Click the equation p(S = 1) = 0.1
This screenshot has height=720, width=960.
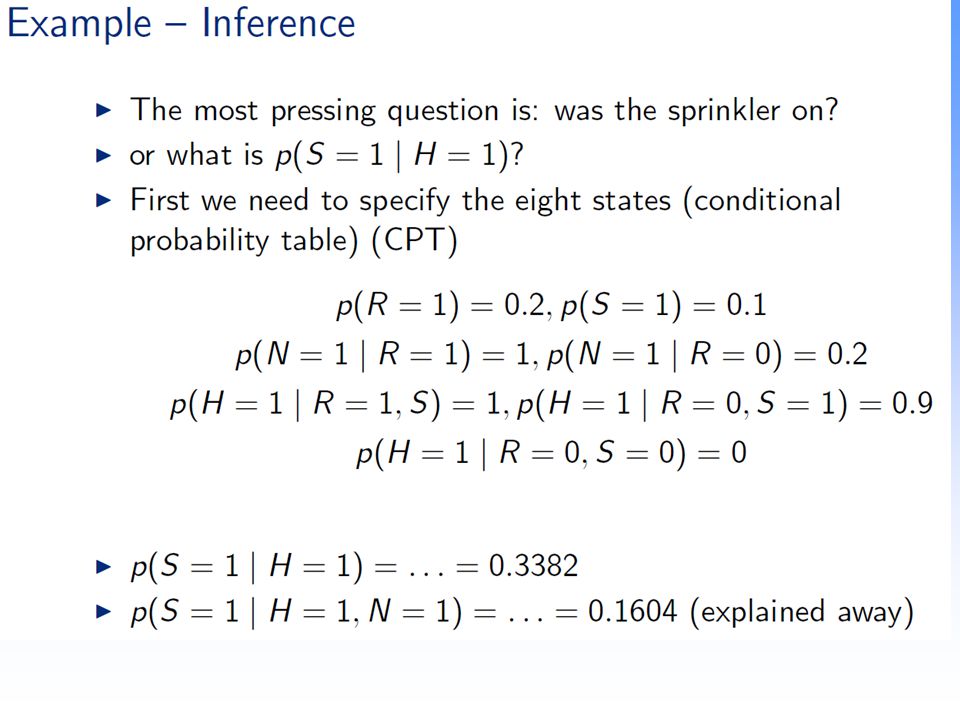(664, 305)
